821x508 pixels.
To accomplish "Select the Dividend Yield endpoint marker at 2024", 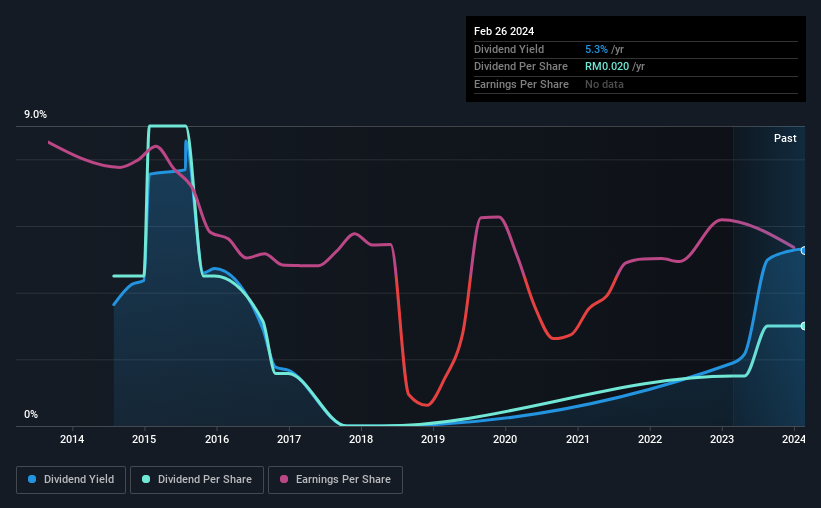I will [x=804, y=251].
